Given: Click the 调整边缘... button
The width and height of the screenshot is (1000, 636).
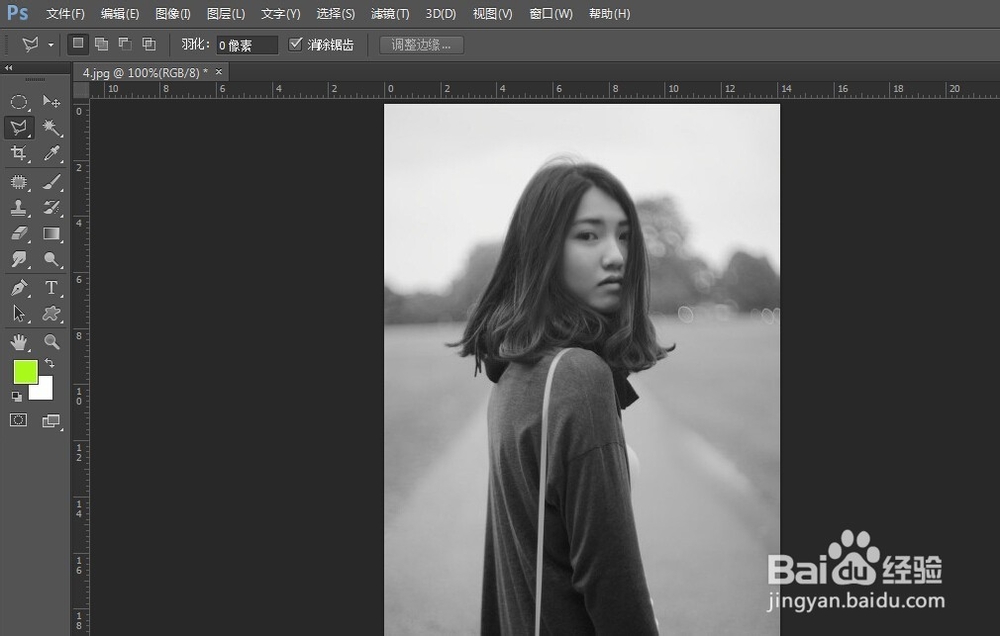Looking at the screenshot, I should point(421,45).
